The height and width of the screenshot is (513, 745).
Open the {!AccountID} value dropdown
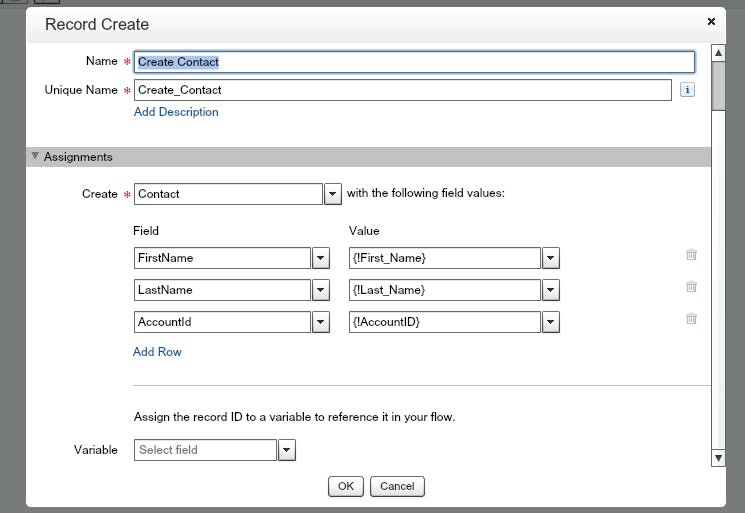tap(550, 322)
